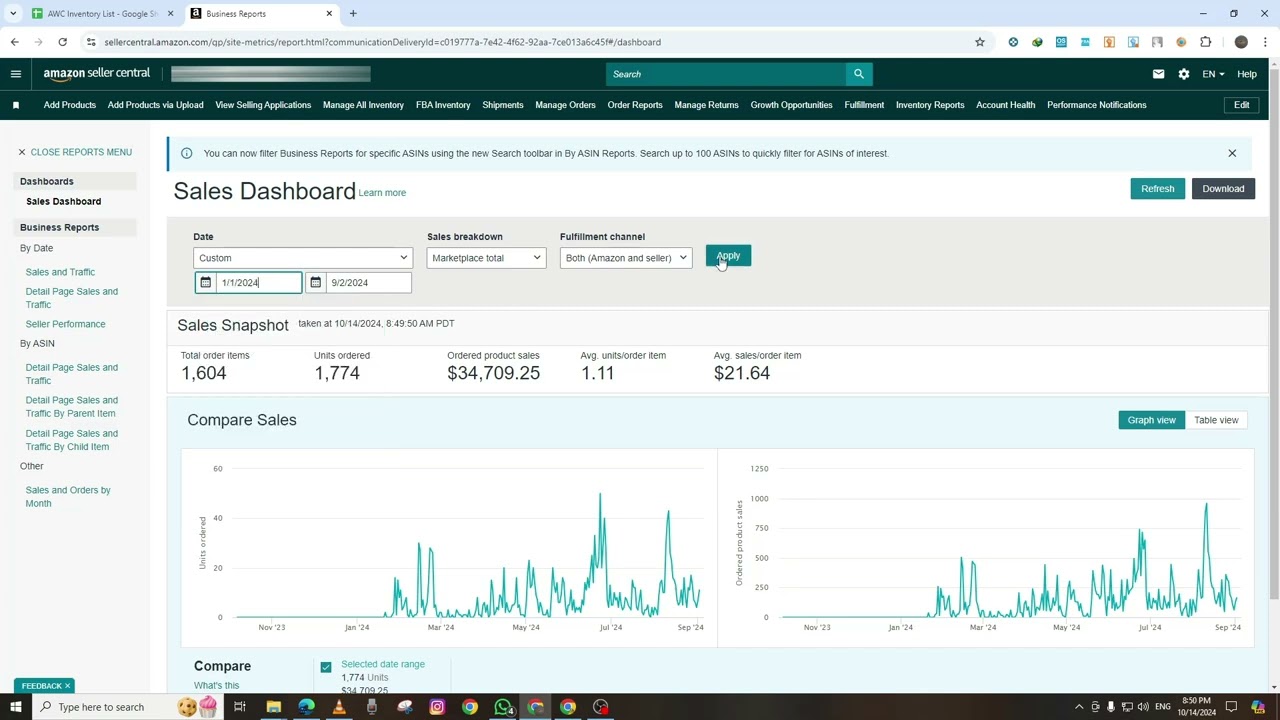Screen dimensions: 1280x720
Task: Open the Learn more link
Action: (382, 193)
